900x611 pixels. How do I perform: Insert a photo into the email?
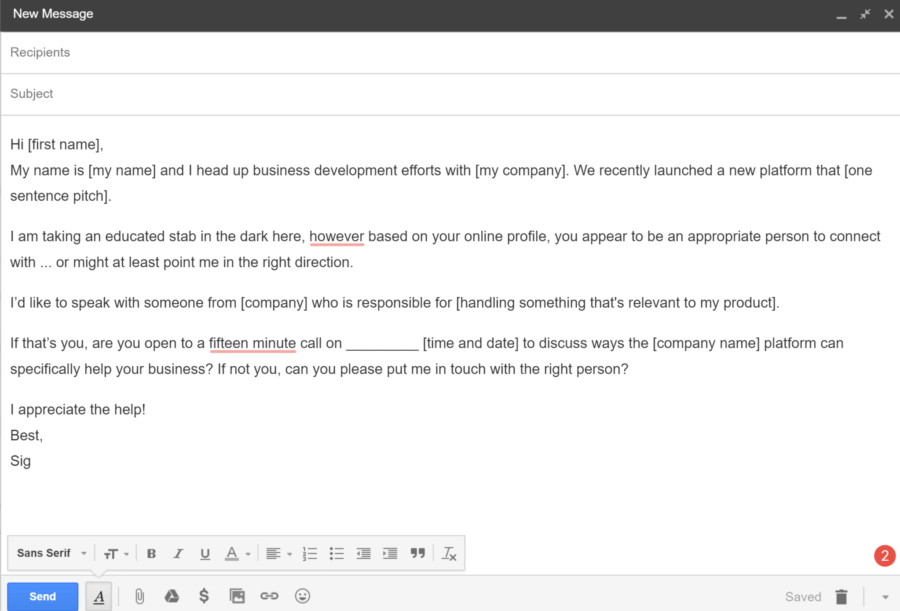237,595
